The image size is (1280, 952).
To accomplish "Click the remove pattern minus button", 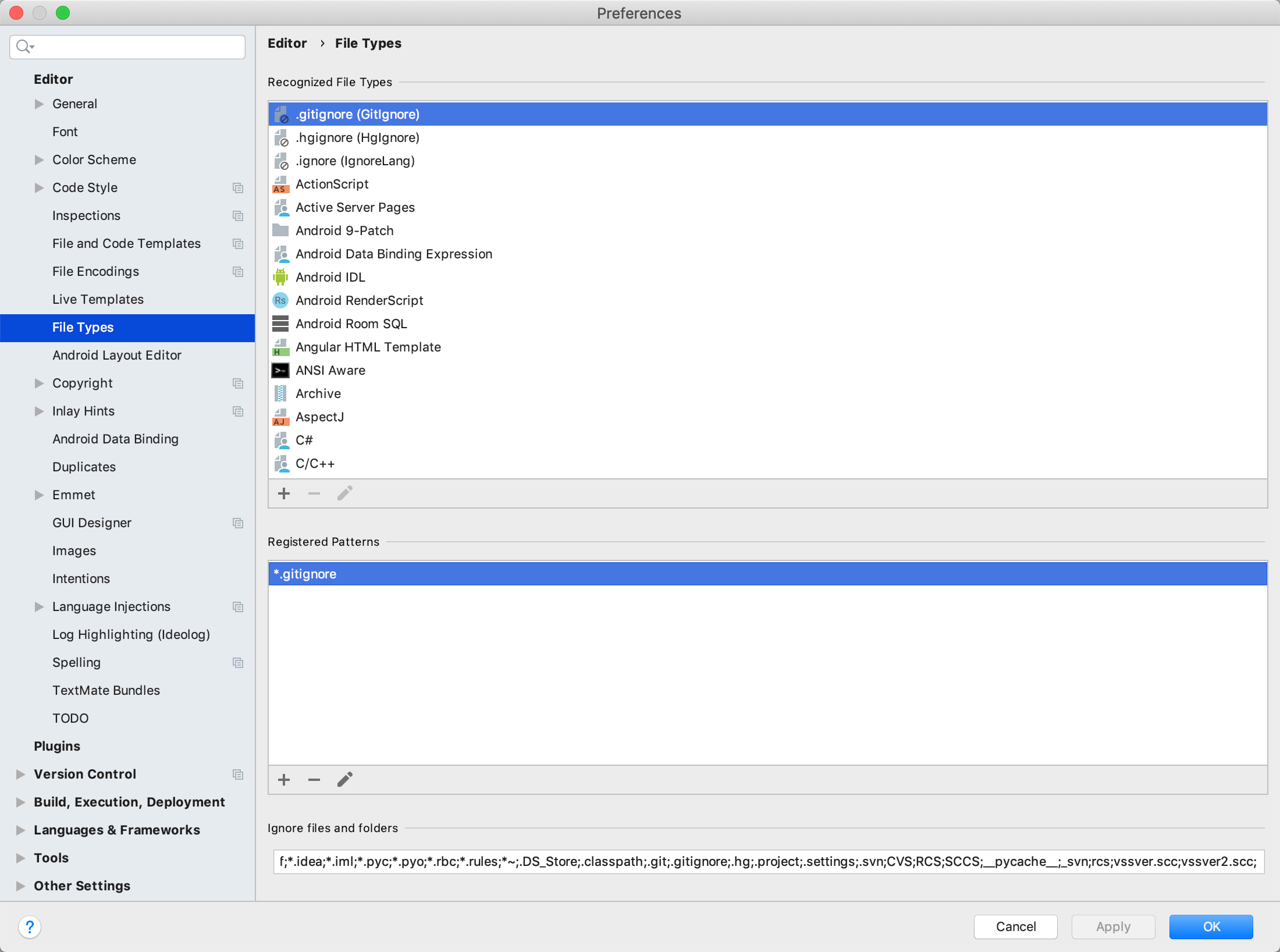I will tap(313, 779).
